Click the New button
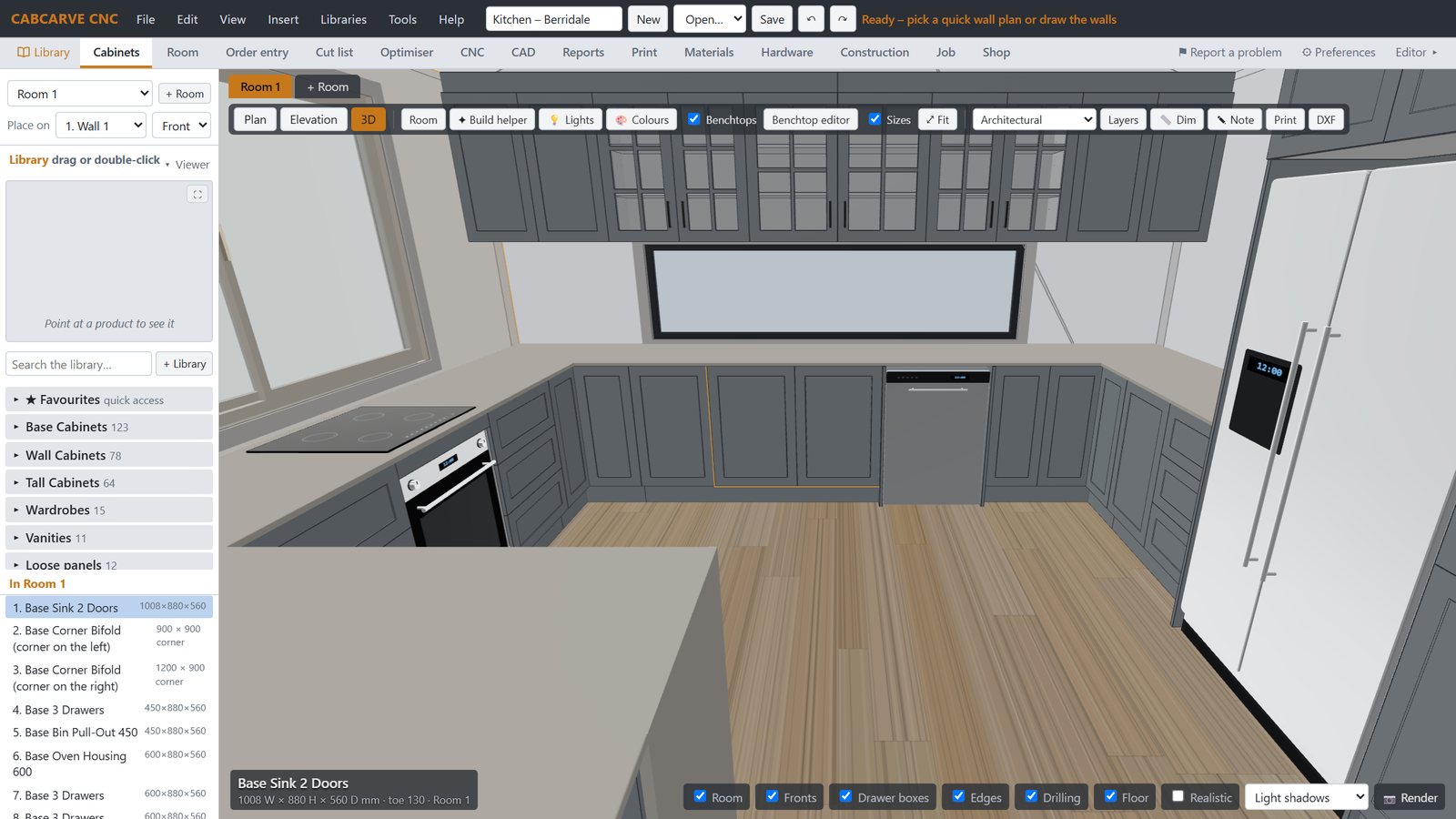The width and height of the screenshot is (1456, 819). pos(648,19)
